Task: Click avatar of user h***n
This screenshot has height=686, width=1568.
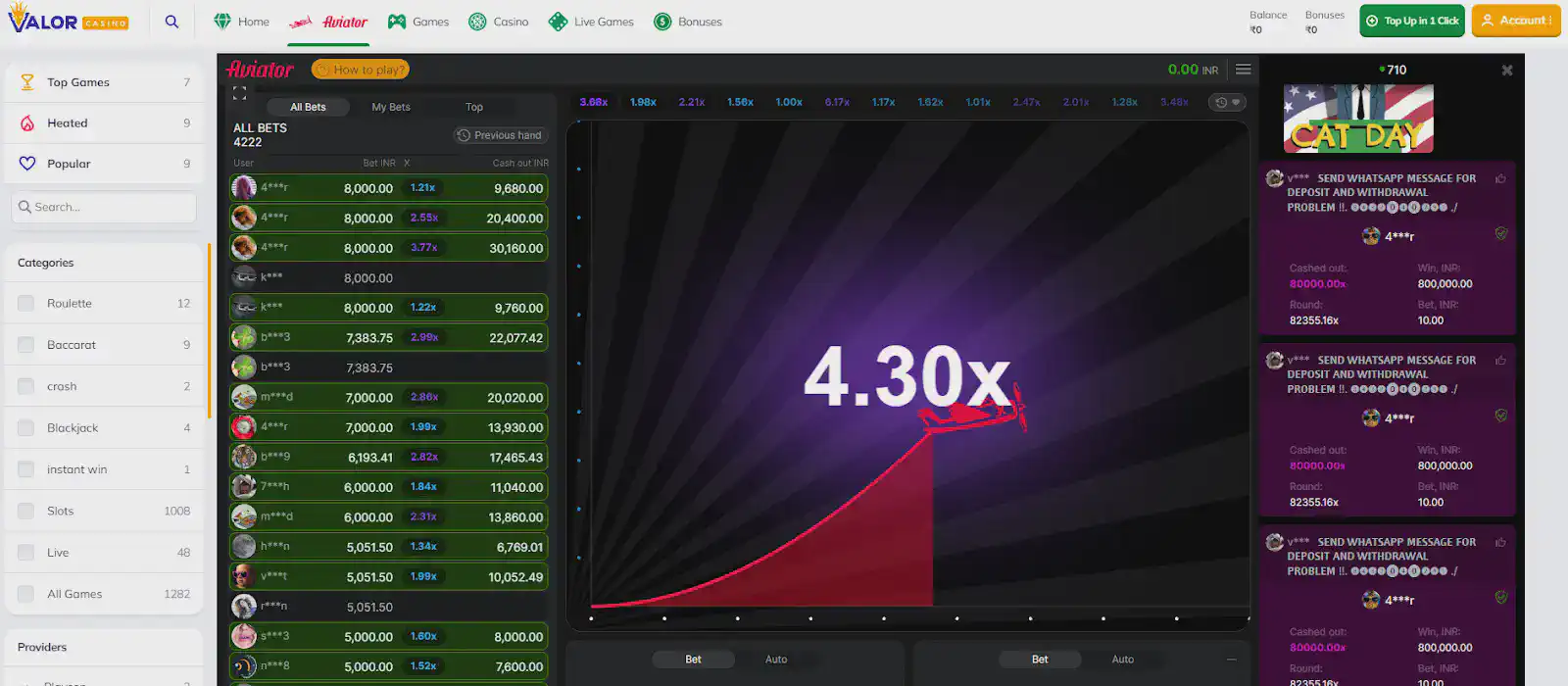Action: tap(244, 547)
